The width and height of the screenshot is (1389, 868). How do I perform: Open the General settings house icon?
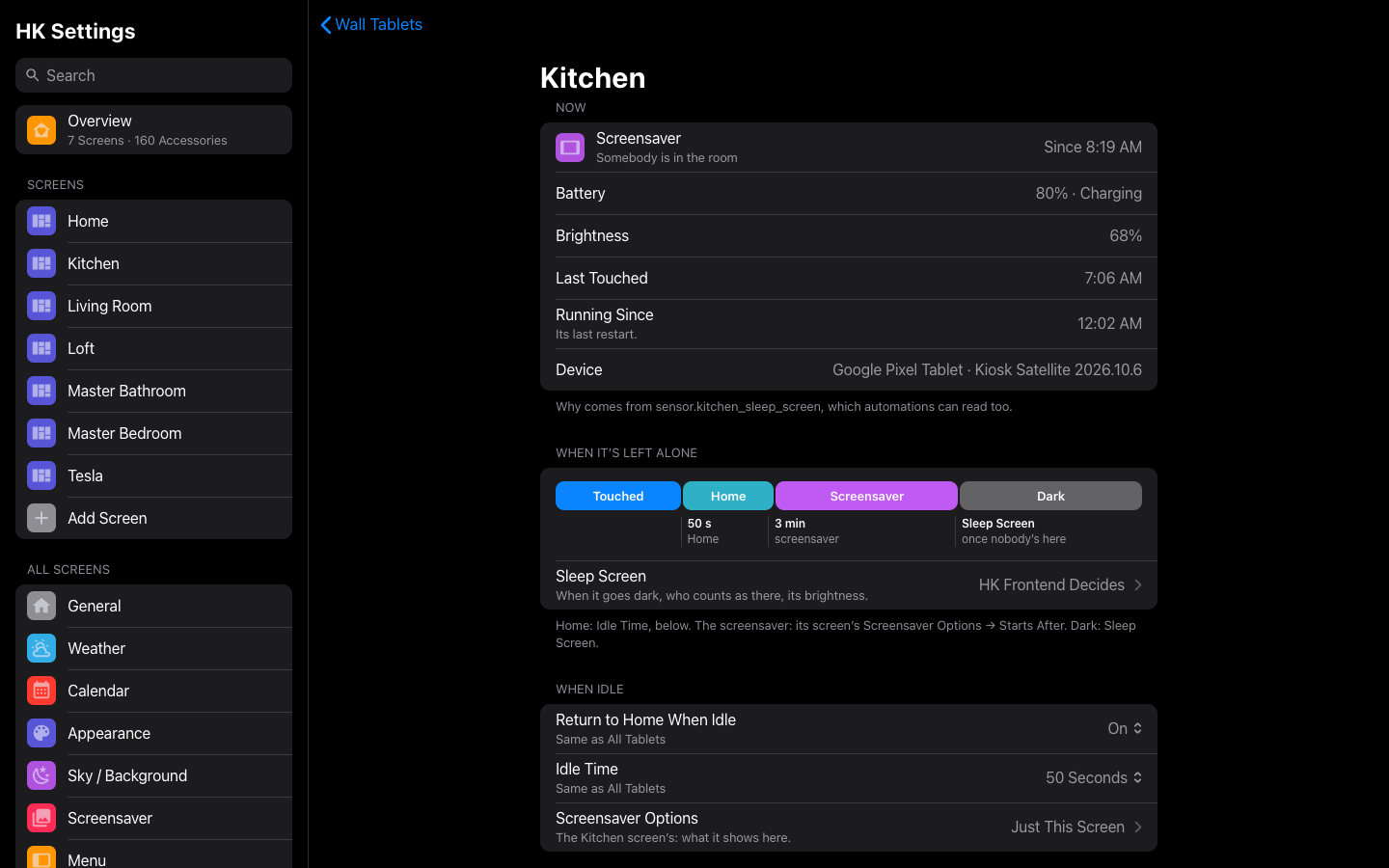[41, 606]
